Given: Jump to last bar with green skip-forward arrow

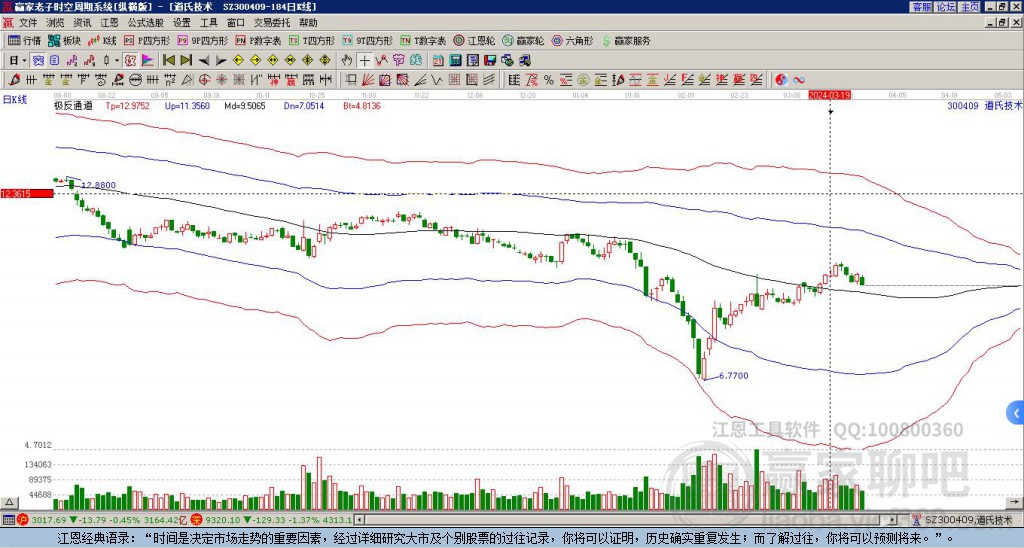Looking at the screenshot, I should pyautogui.click(x=186, y=61).
